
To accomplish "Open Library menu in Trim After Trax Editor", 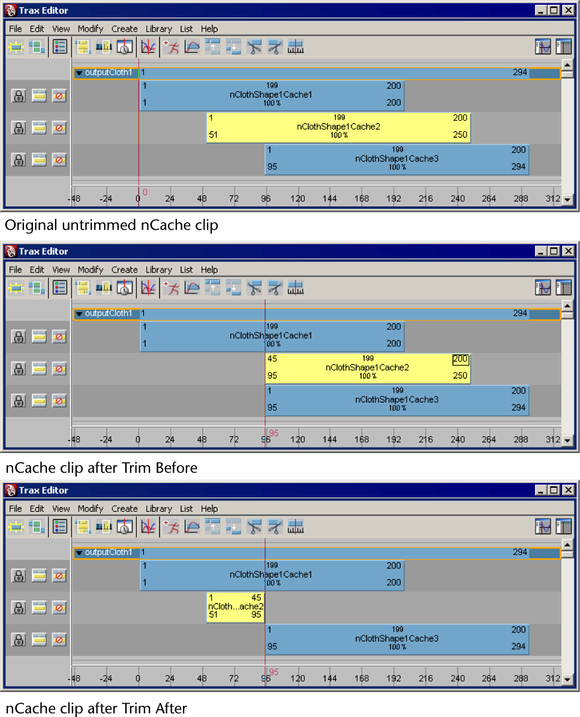I will coord(159,508).
